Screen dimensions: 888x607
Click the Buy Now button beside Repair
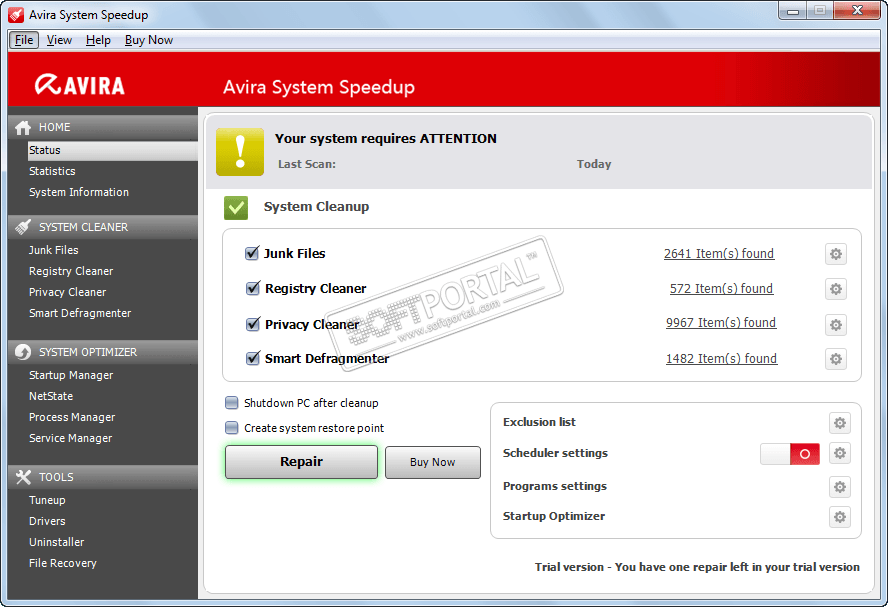coord(433,463)
